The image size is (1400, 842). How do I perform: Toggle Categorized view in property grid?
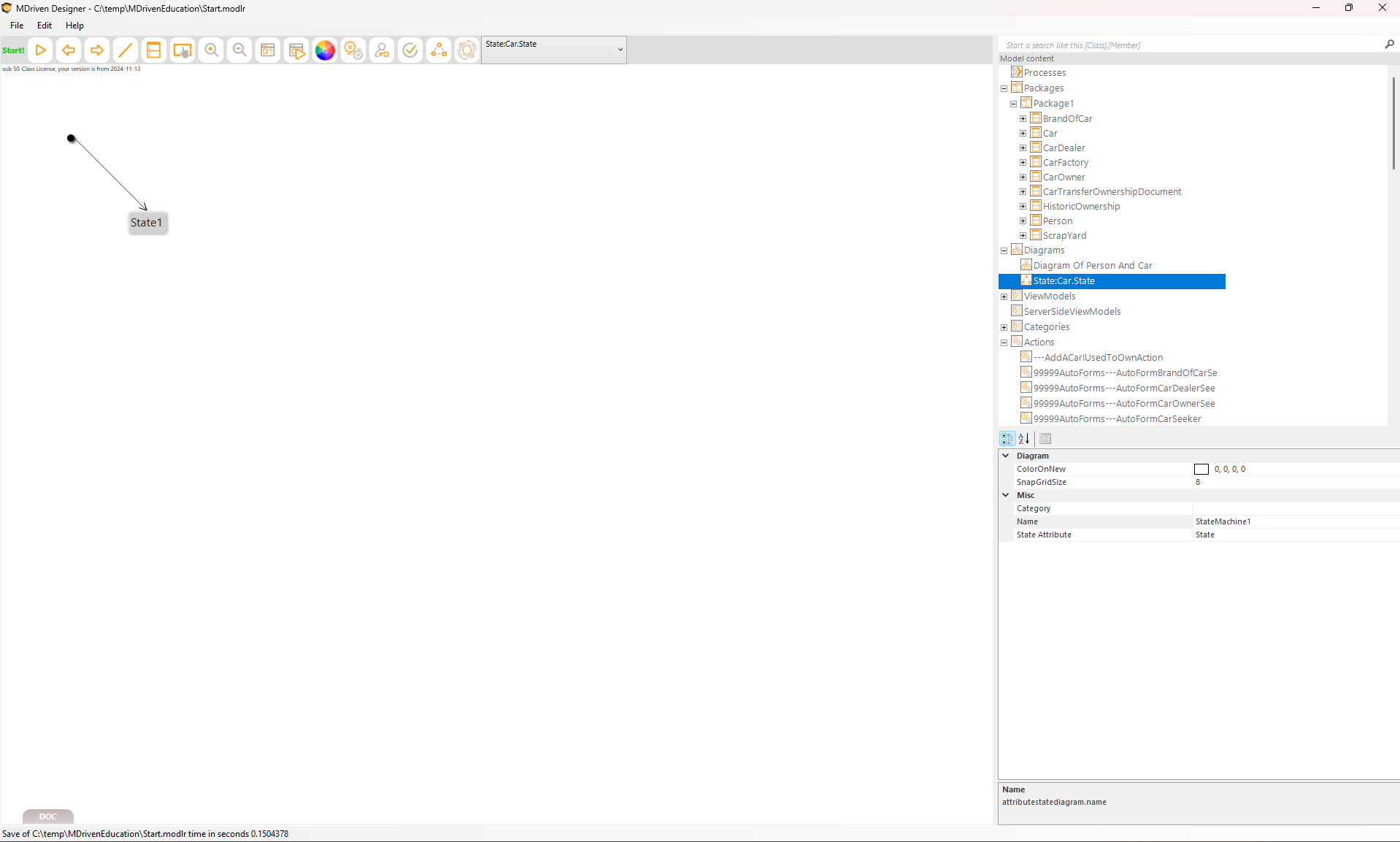(1007, 439)
